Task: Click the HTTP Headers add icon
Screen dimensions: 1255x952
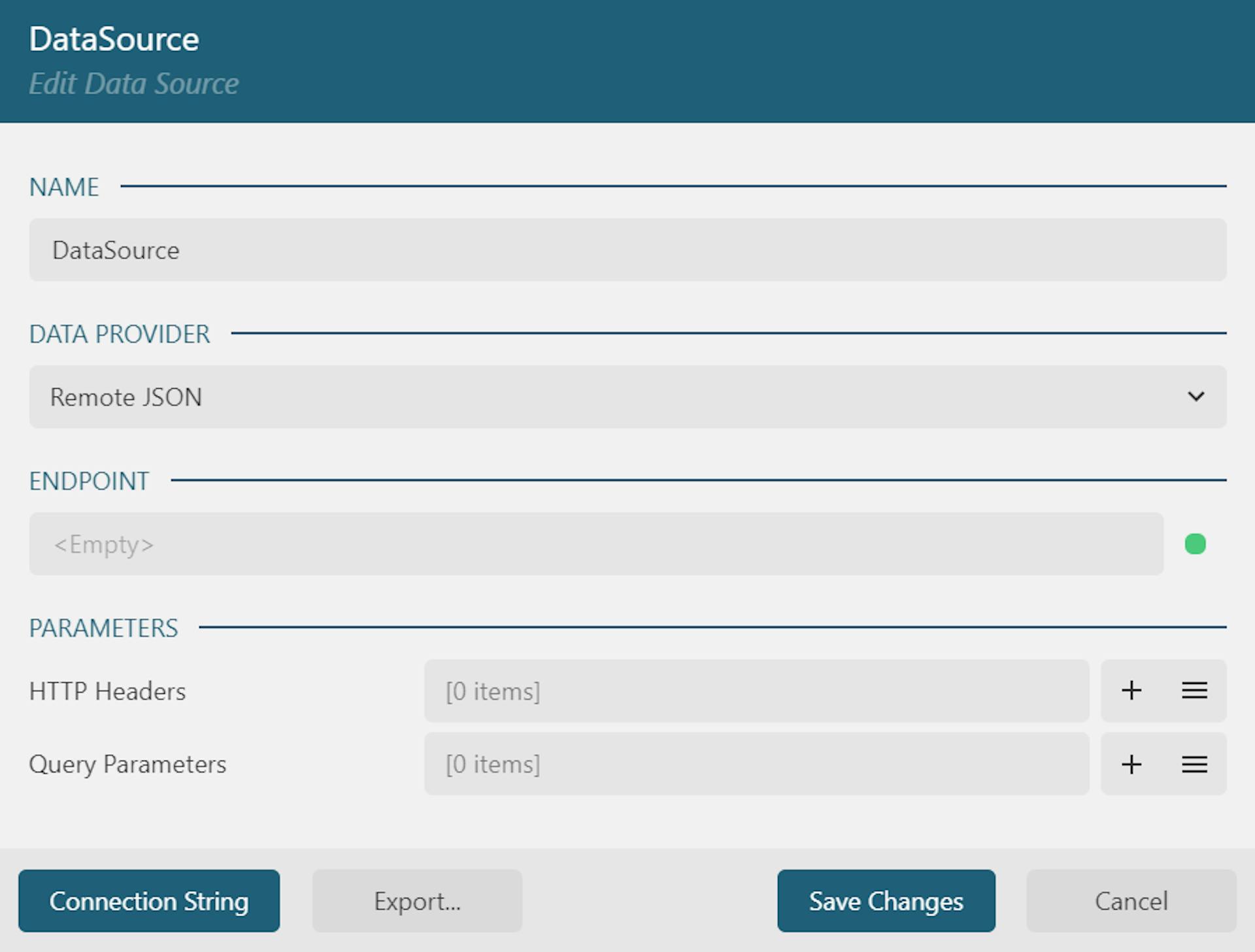Action: tap(1131, 690)
